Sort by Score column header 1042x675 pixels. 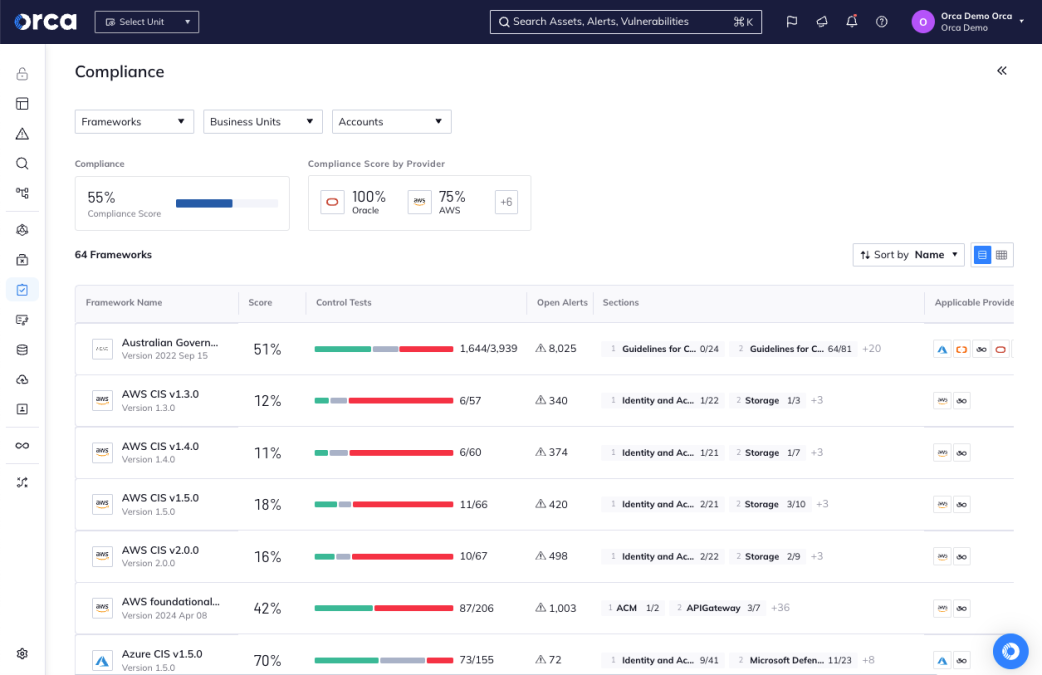pyautogui.click(x=260, y=302)
